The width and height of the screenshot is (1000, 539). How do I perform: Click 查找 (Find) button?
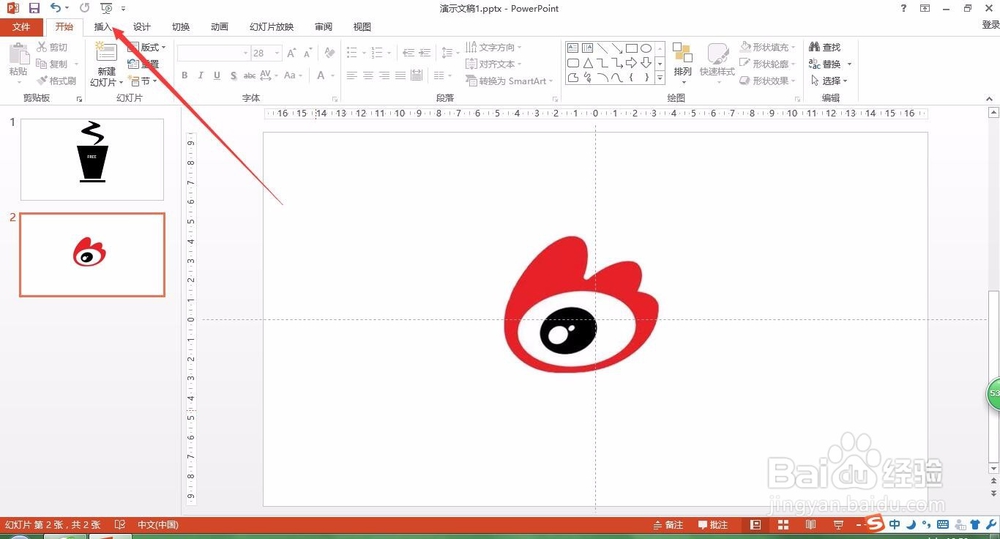point(825,47)
